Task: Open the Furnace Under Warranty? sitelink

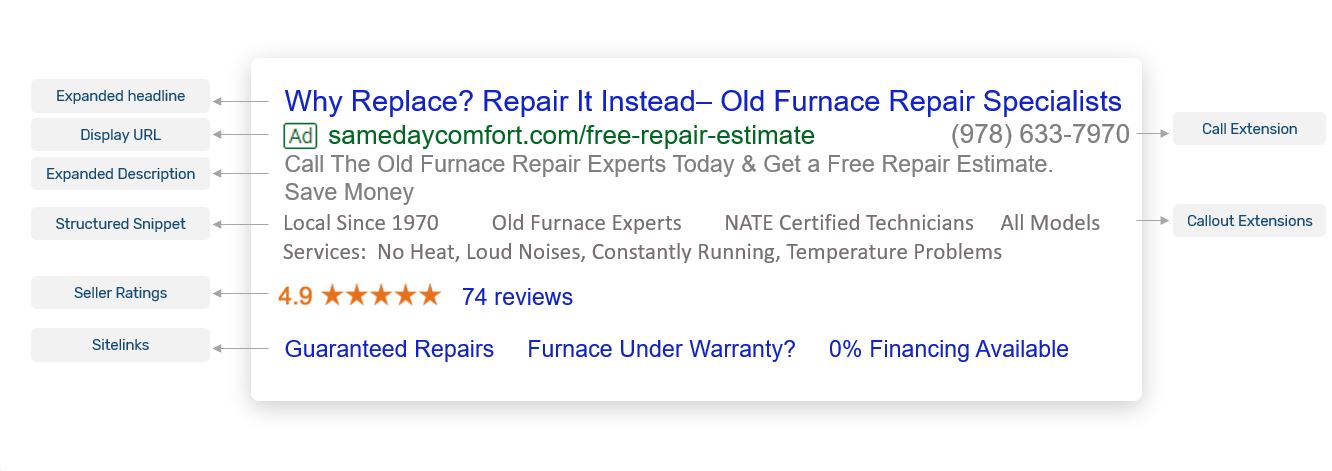Action: coord(661,349)
